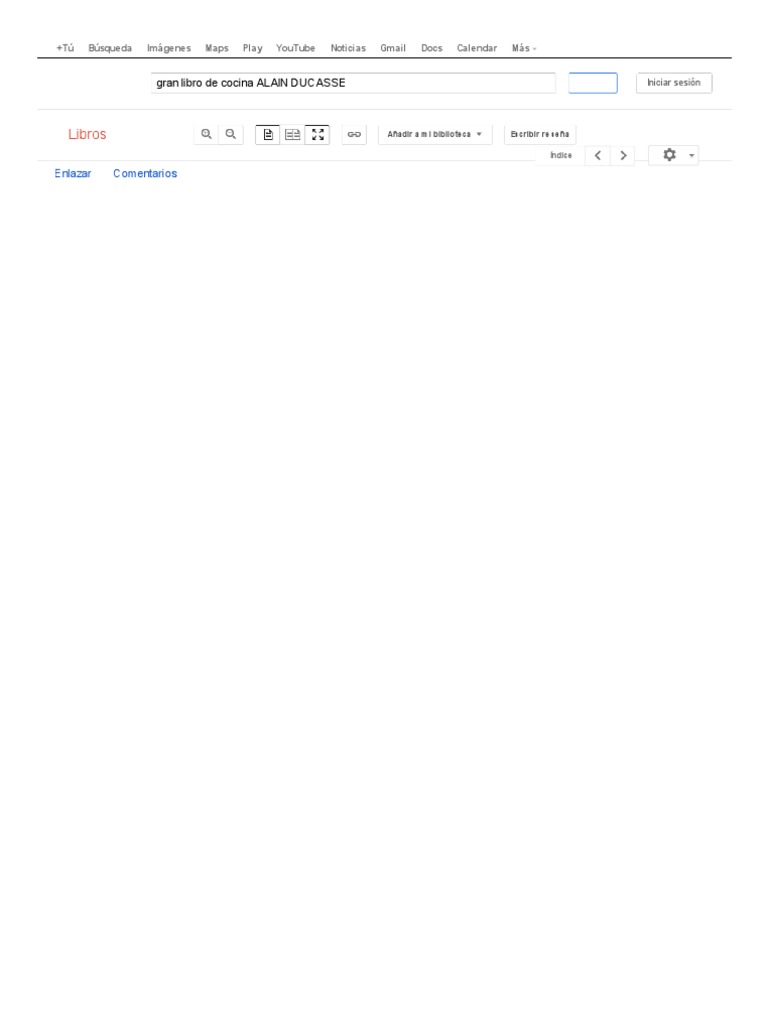Click the Enlazar link

coord(72,174)
